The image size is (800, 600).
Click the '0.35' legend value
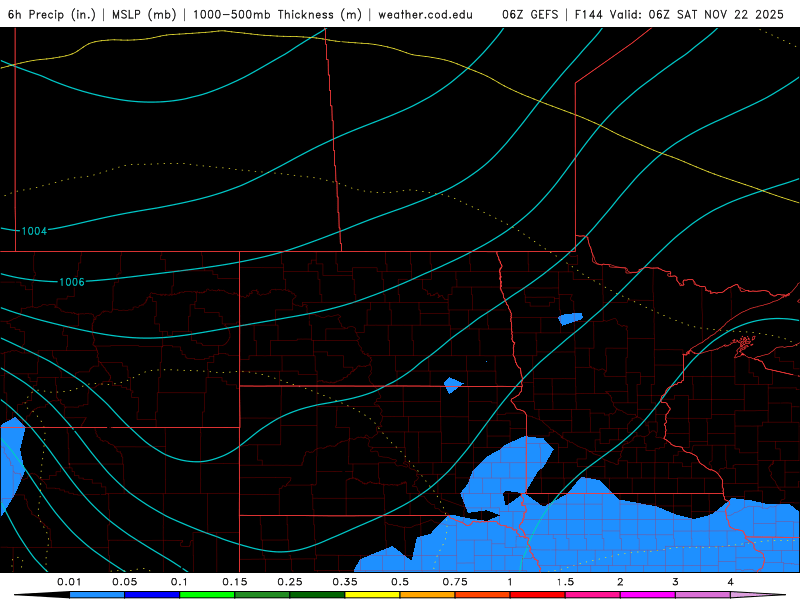[345, 582]
